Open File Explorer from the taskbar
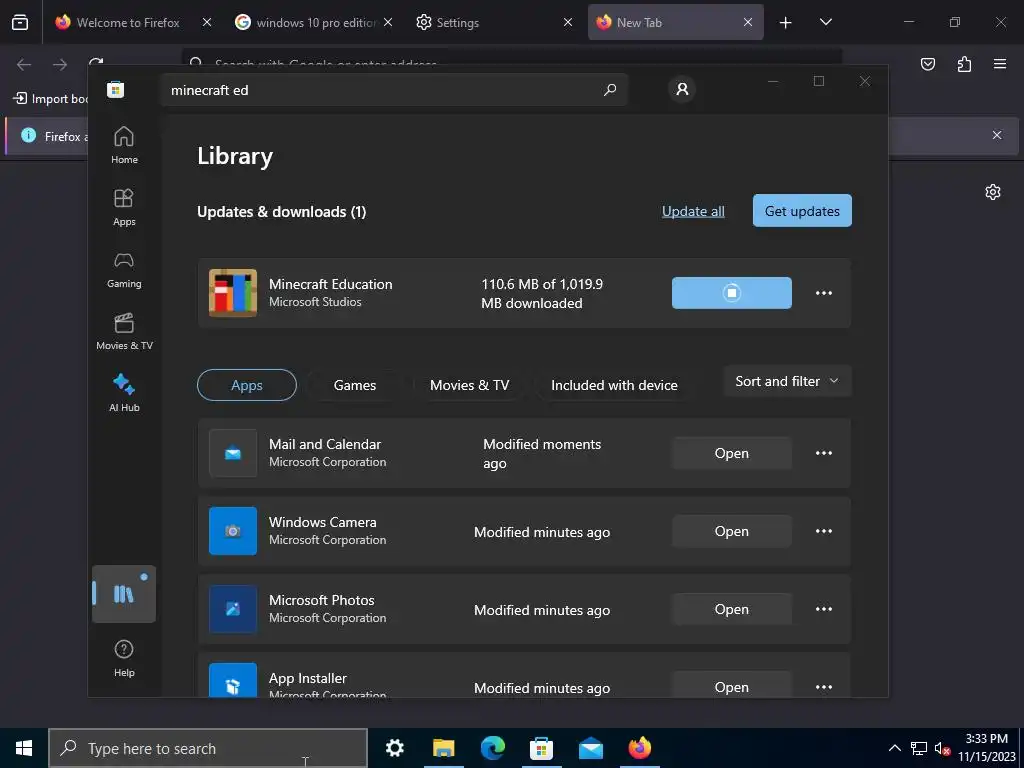 click(443, 748)
